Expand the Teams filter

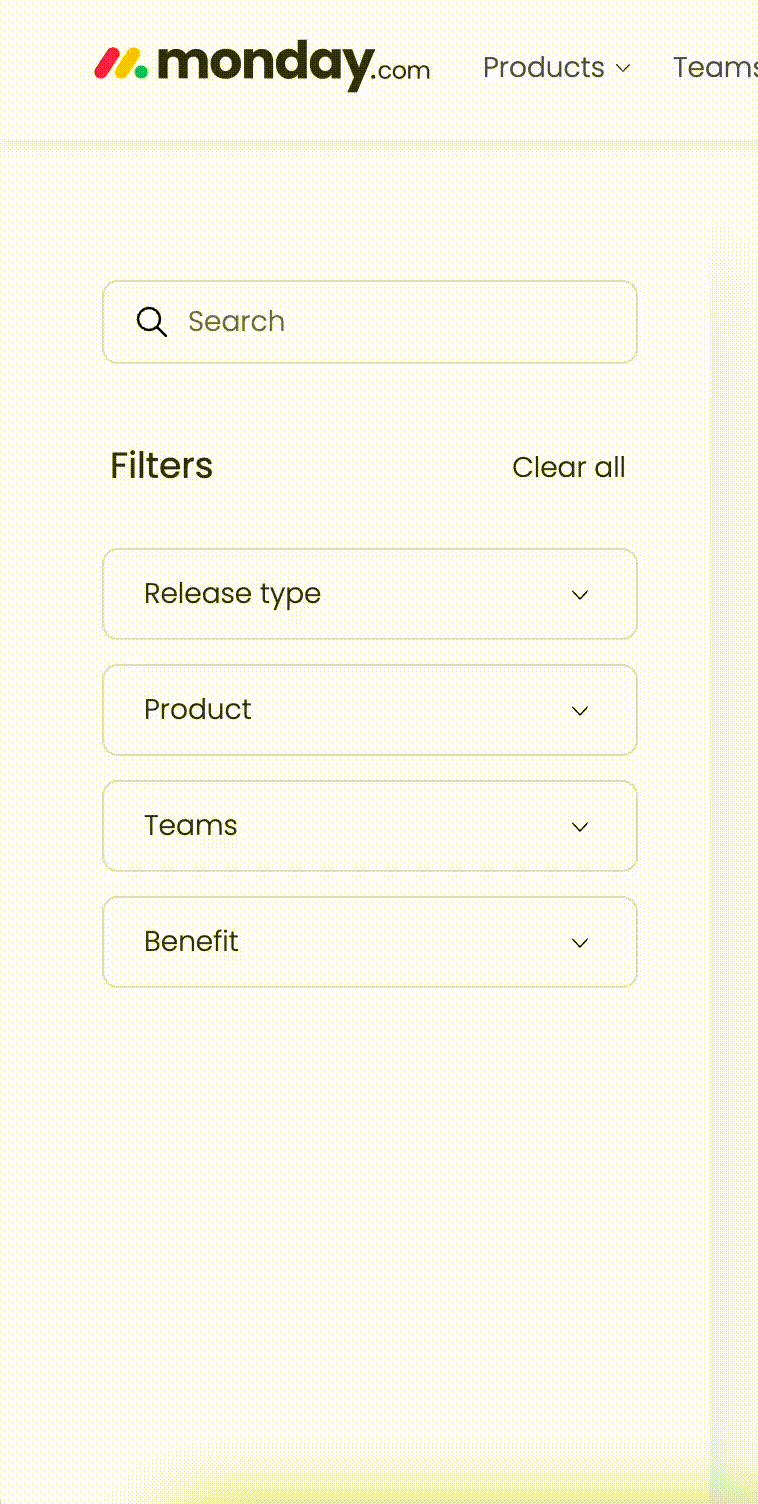[370, 825]
